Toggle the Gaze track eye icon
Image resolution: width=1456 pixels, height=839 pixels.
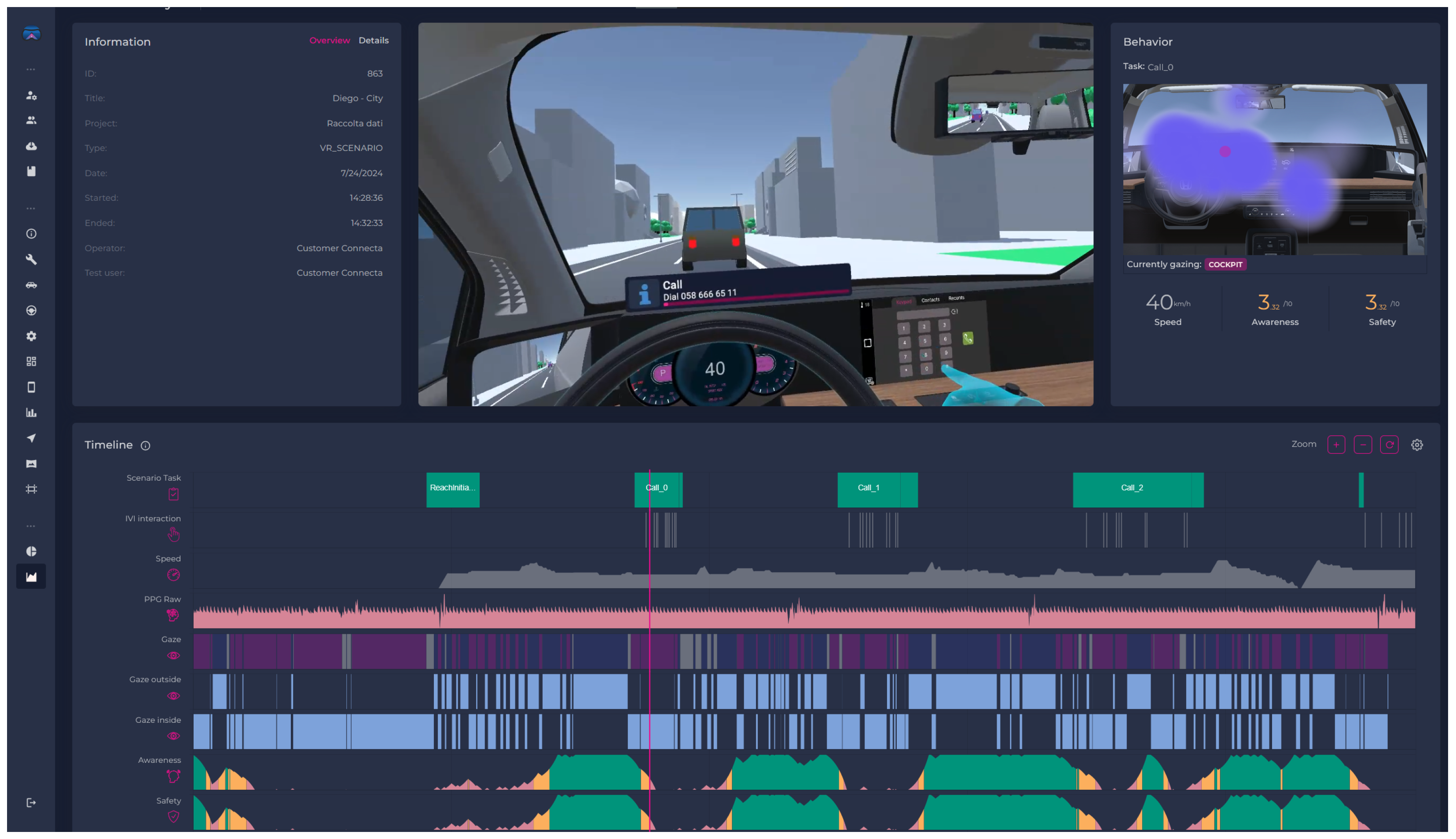(x=173, y=656)
